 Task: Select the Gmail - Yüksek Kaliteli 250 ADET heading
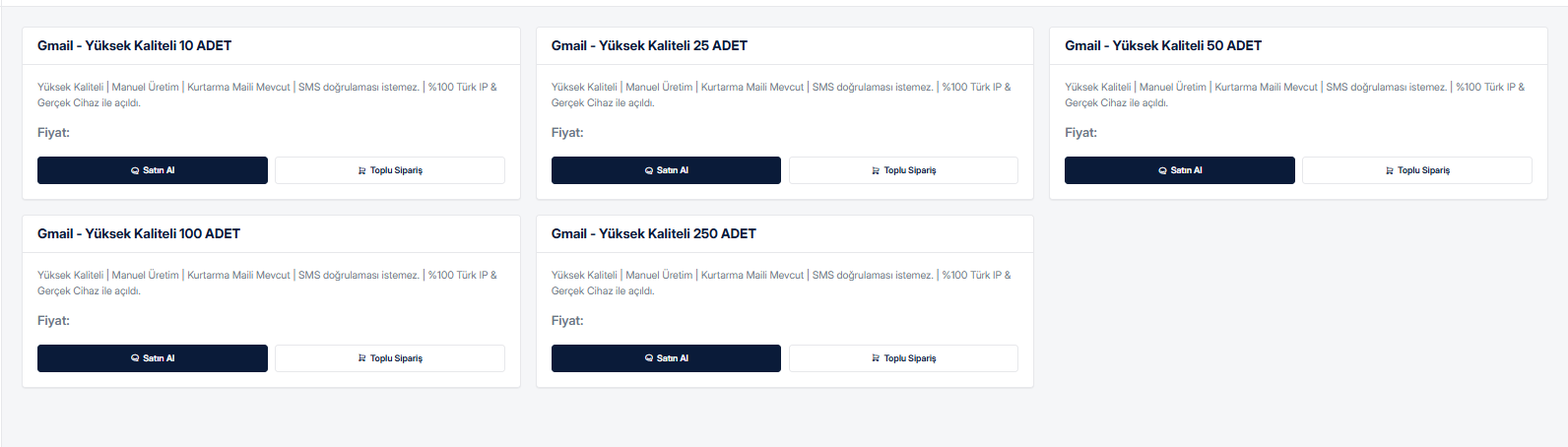(x=654, y=233)
